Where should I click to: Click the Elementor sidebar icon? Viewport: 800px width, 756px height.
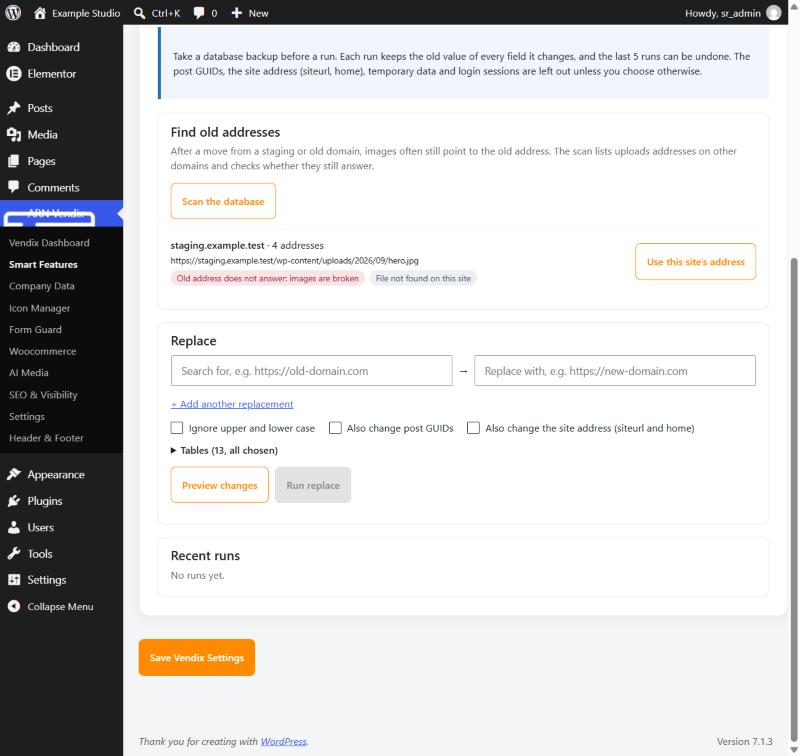[14, 73]
